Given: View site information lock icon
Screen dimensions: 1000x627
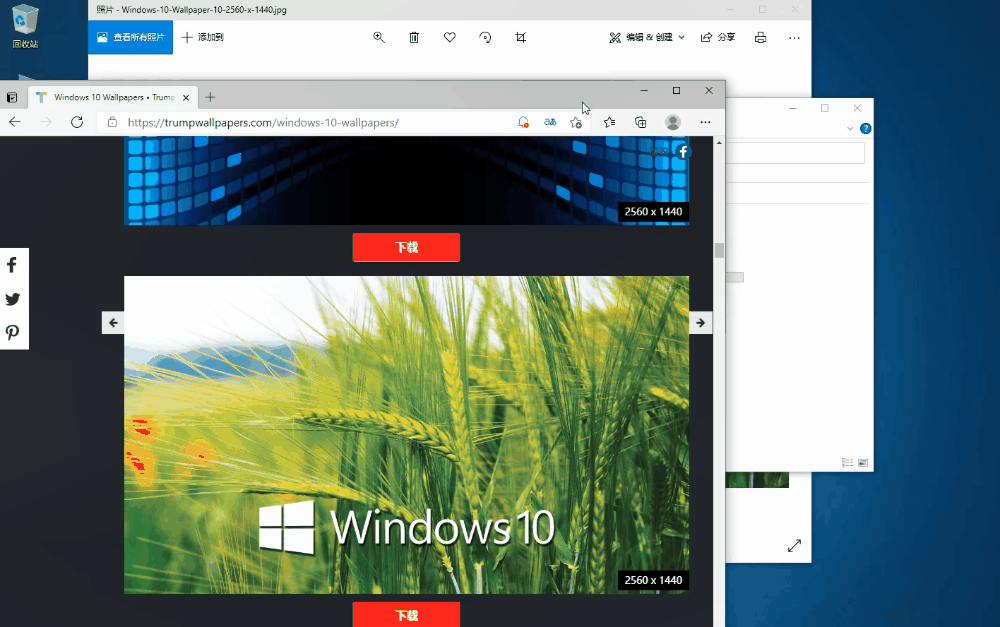Looking at the screenshot, I should (x=112, y=122).
